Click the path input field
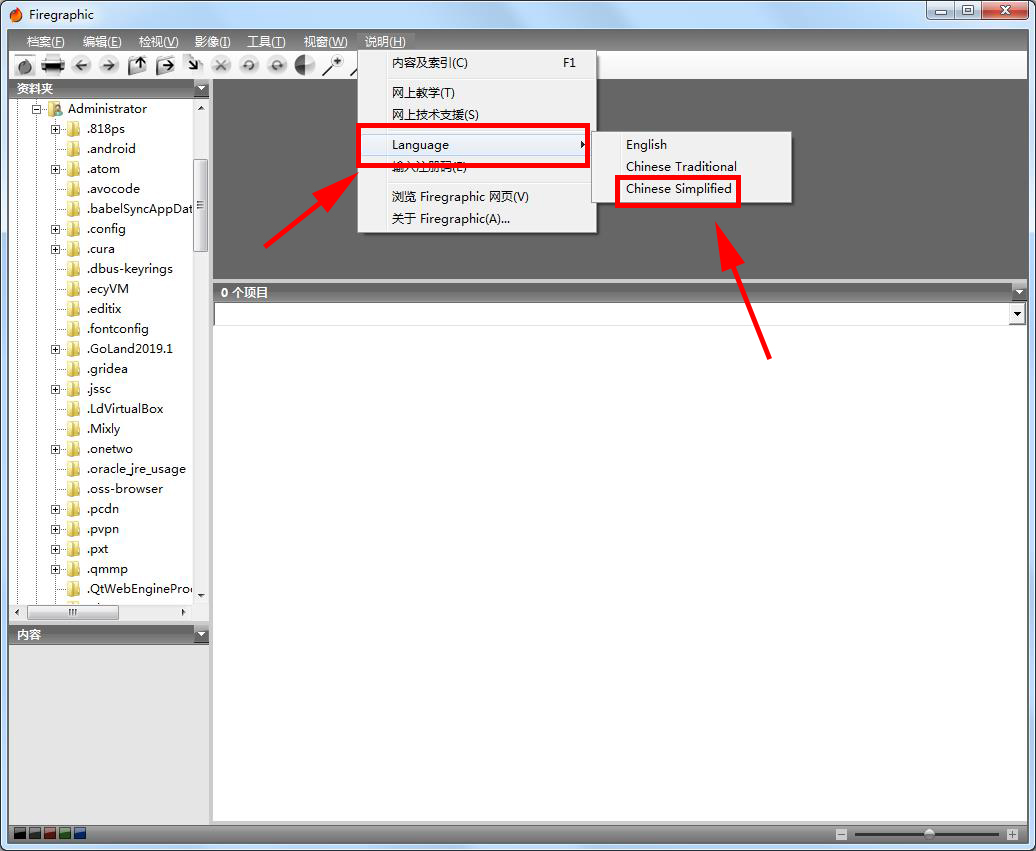The image size is (1036, 851). tap(612, 314)
